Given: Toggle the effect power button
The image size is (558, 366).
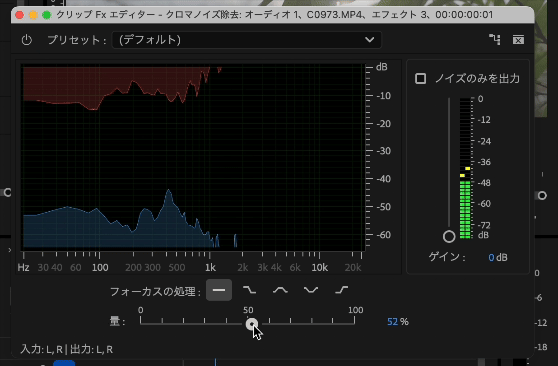Looking at the screenshot, I should click(x=27, y=40).
